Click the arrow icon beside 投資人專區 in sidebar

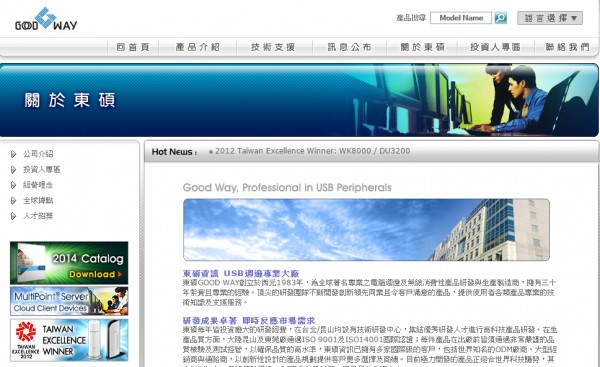click(x=13, y=170)
